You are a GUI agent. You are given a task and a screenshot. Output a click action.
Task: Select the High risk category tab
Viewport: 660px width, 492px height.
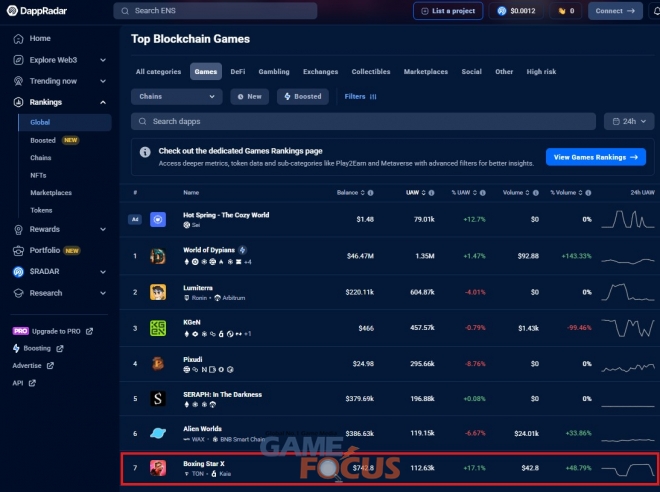pyautogui.click(x=541, y=72)
